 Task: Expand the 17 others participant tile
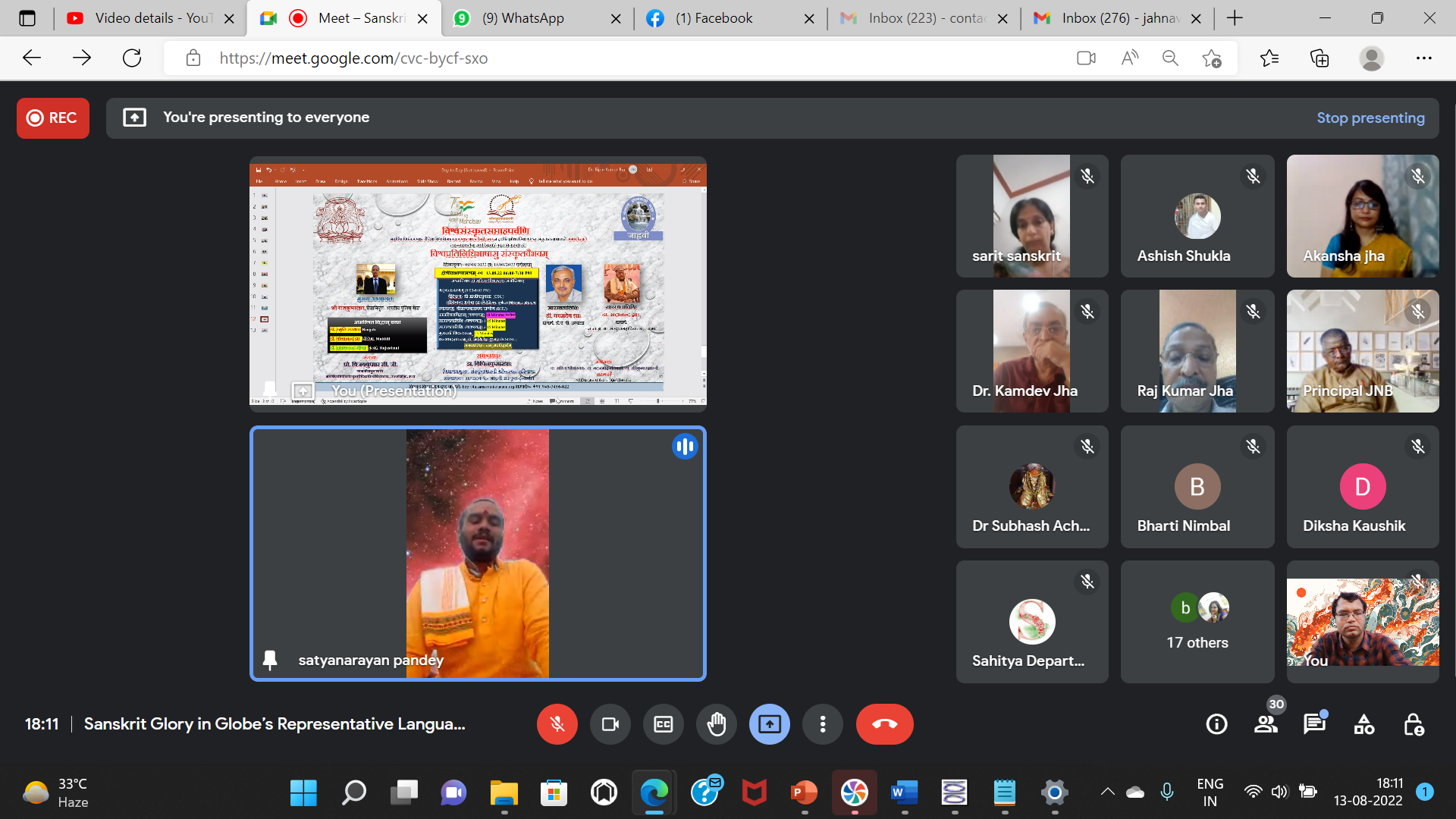1197,622
